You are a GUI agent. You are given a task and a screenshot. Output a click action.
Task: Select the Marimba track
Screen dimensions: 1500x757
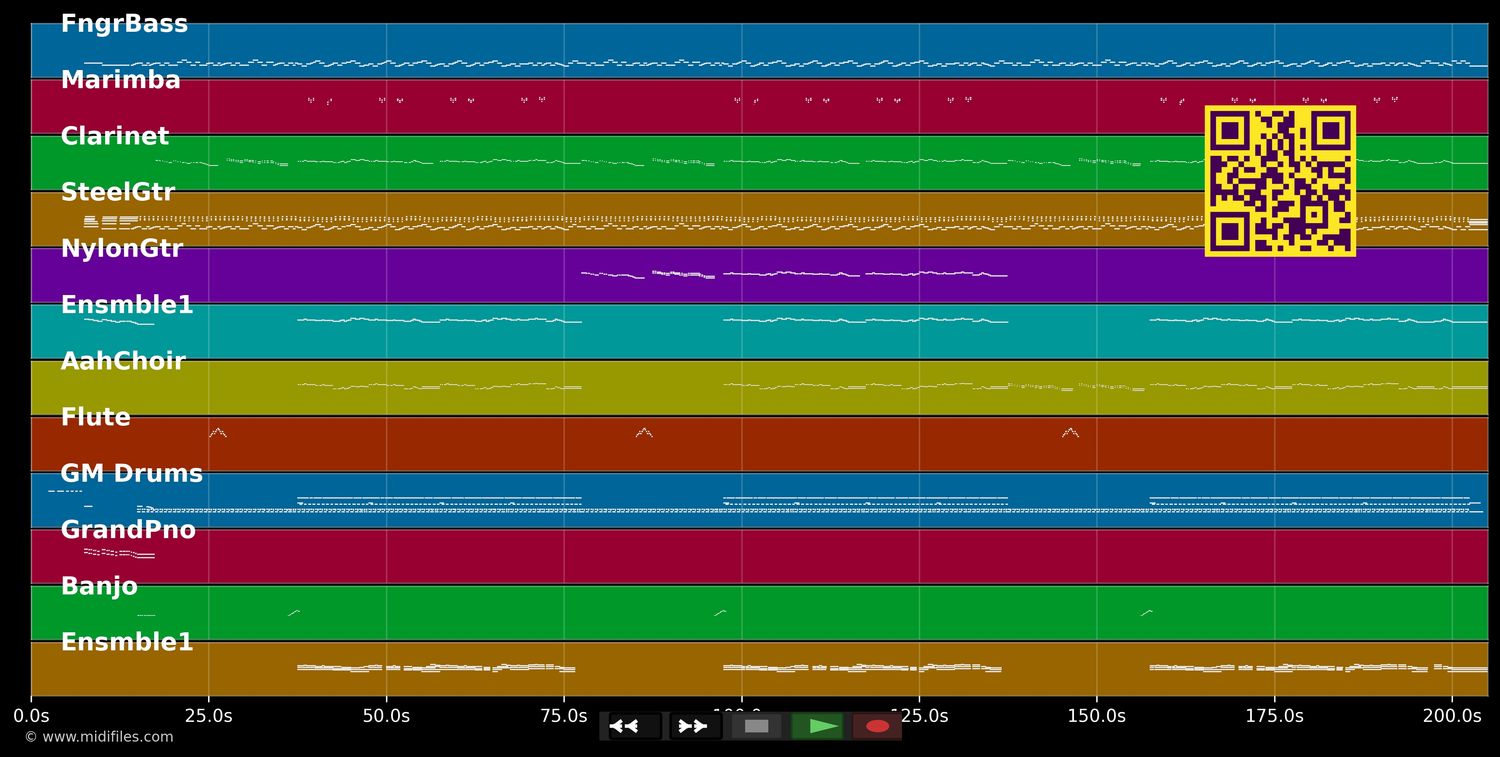[121, 80]
